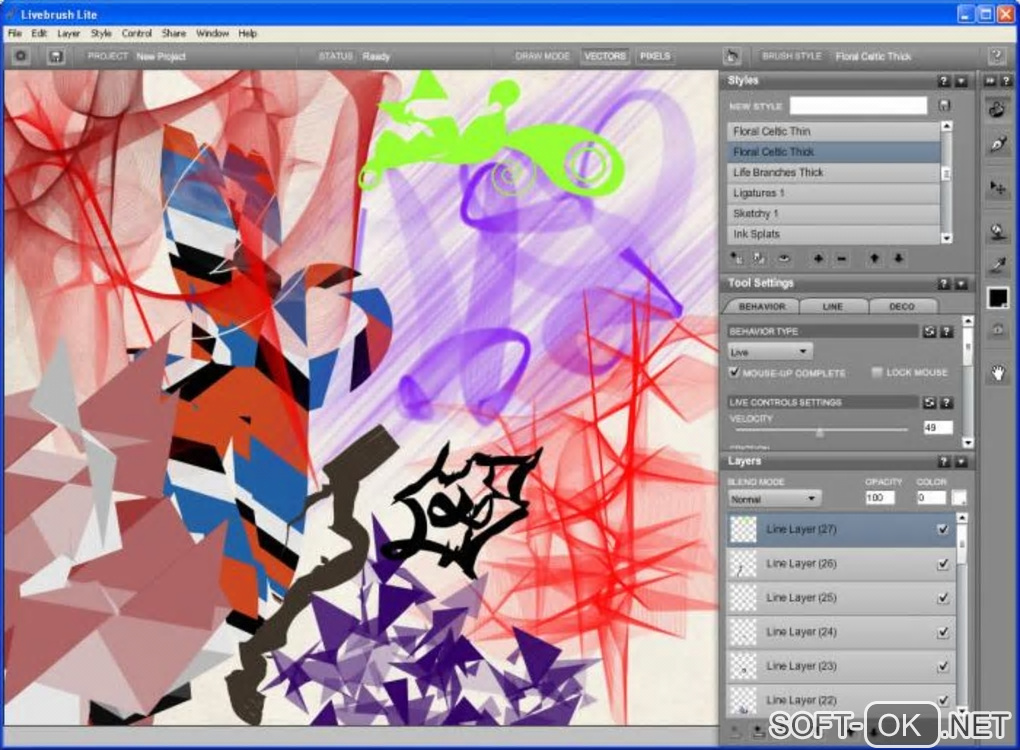Click the save project disk icon

point(57,57)
